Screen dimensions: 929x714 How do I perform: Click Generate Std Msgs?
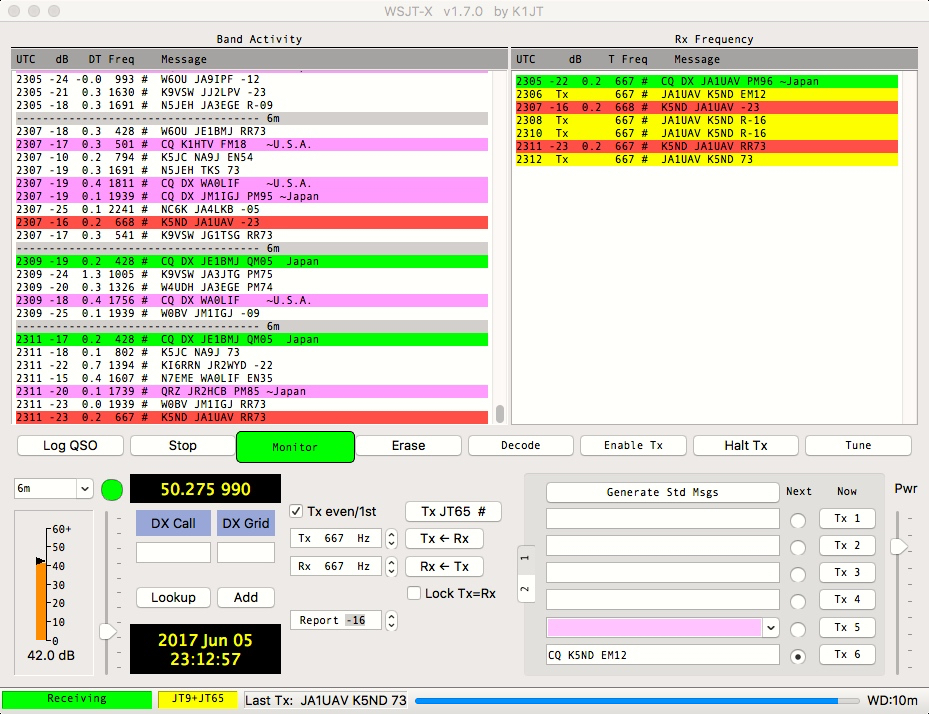tap(662, 492)
